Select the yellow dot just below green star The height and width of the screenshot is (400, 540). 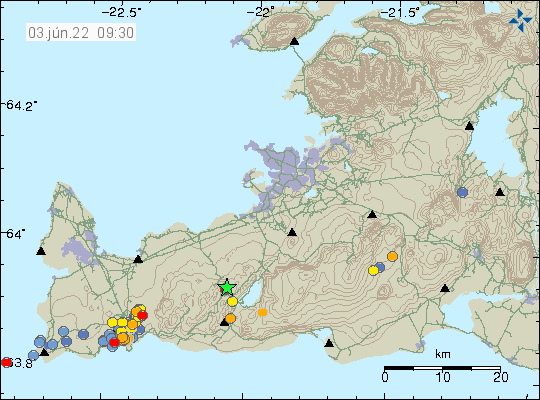(x=232, y=301)
